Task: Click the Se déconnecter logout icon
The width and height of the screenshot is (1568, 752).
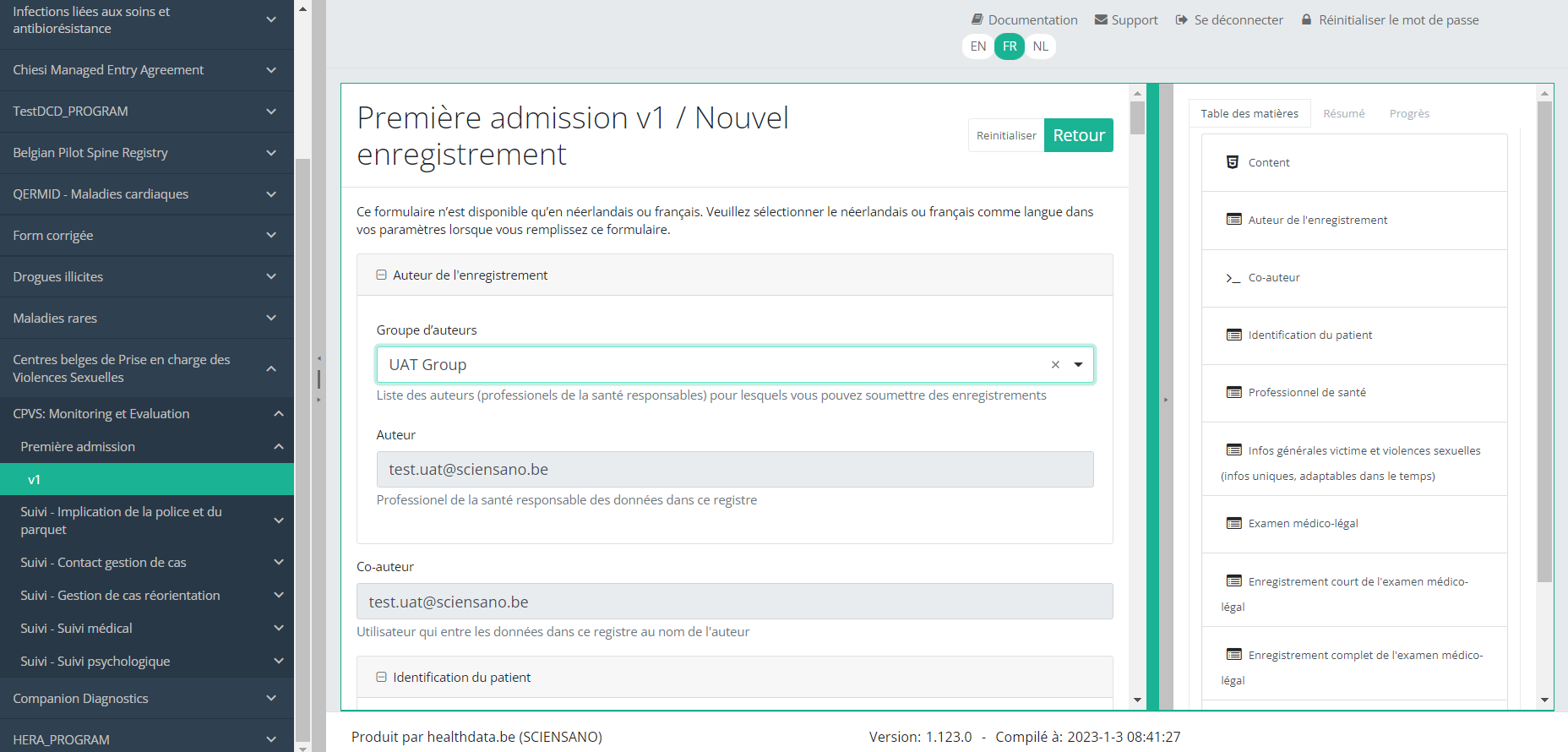Action: point(1181,19)
